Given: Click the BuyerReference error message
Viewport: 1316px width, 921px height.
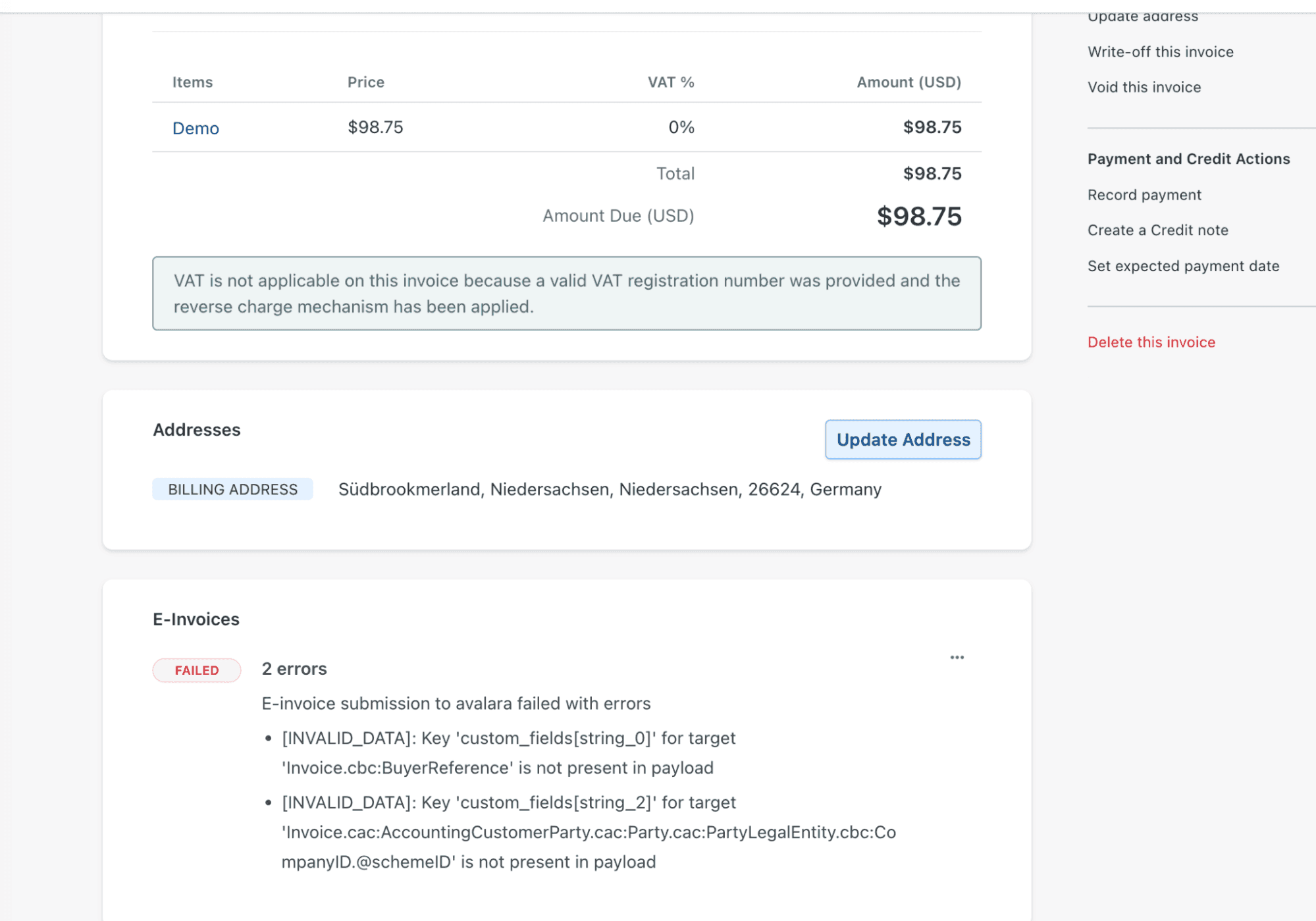Looking at the screenshot, I should (508, 752).
